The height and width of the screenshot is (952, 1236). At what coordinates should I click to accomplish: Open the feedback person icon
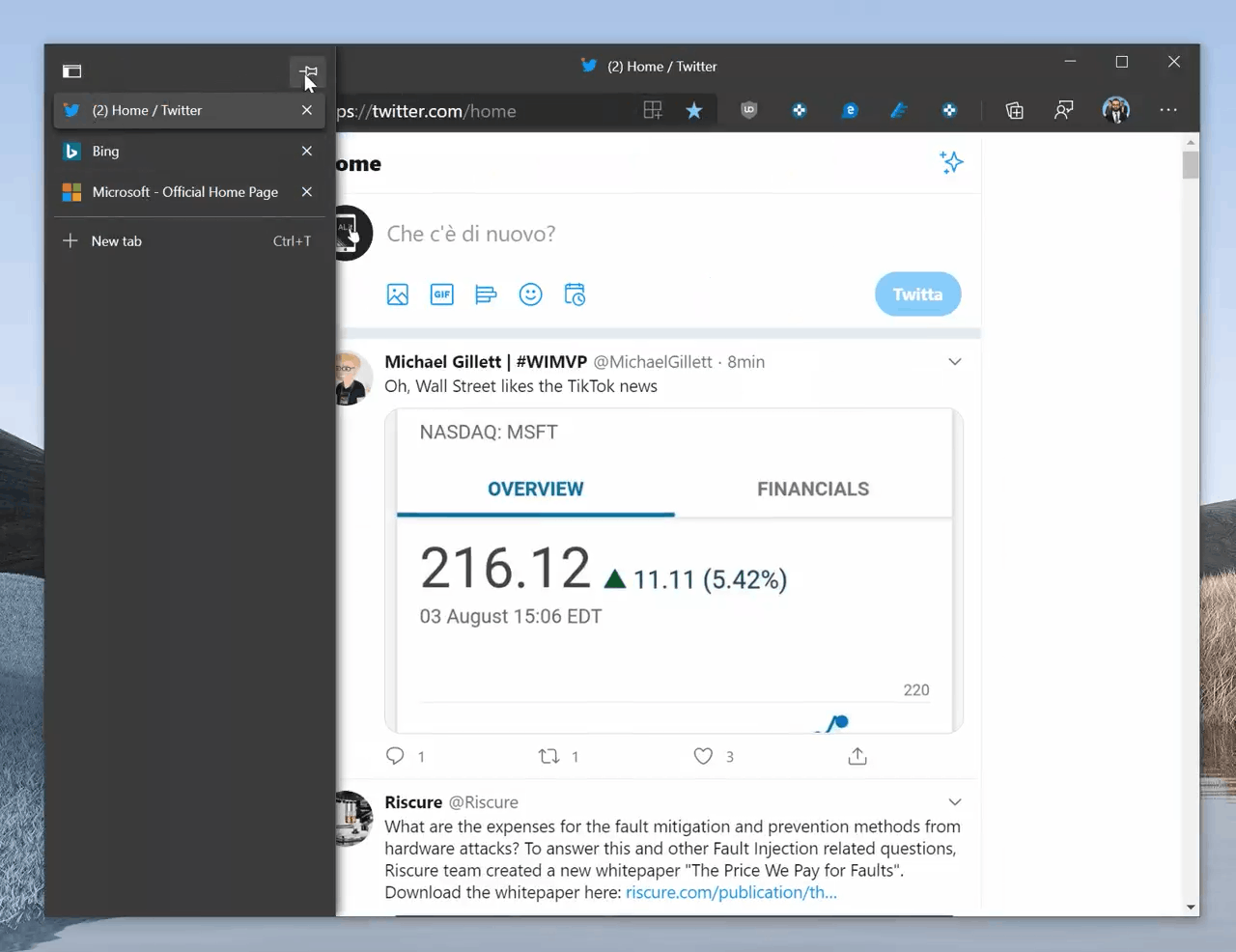point(1064,110)
